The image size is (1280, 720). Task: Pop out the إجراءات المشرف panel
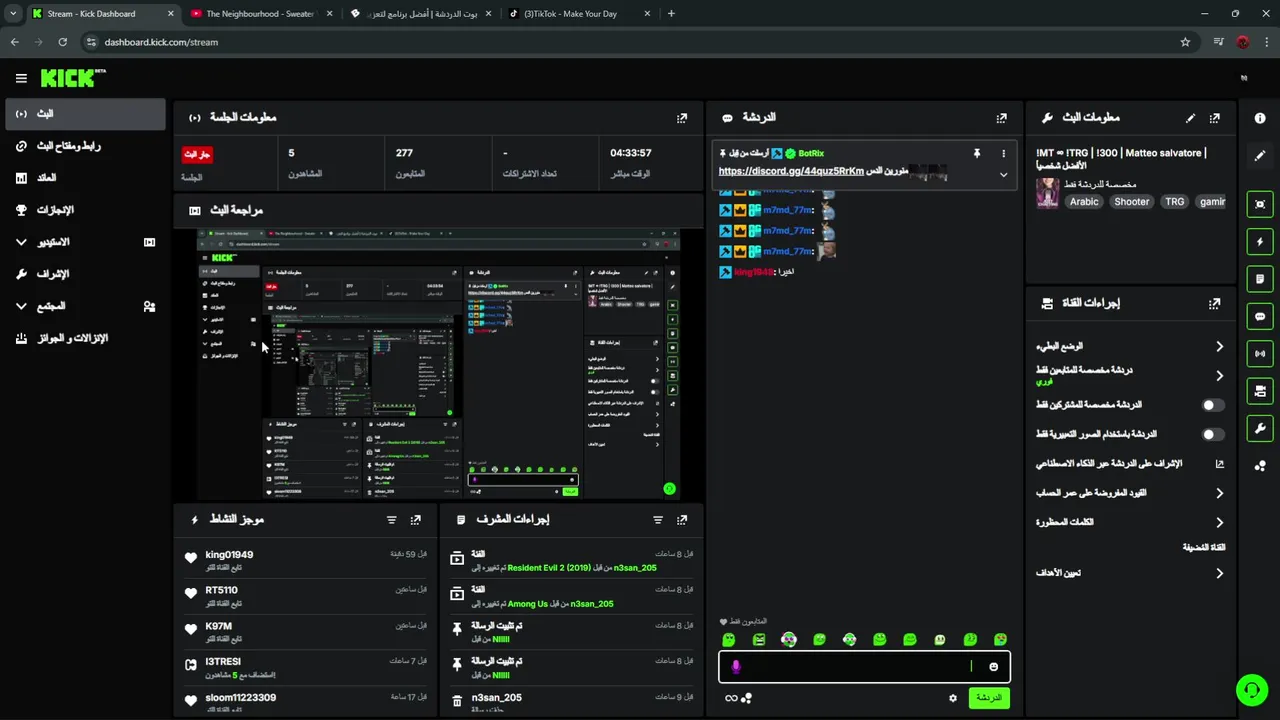(x=682, y=520)
